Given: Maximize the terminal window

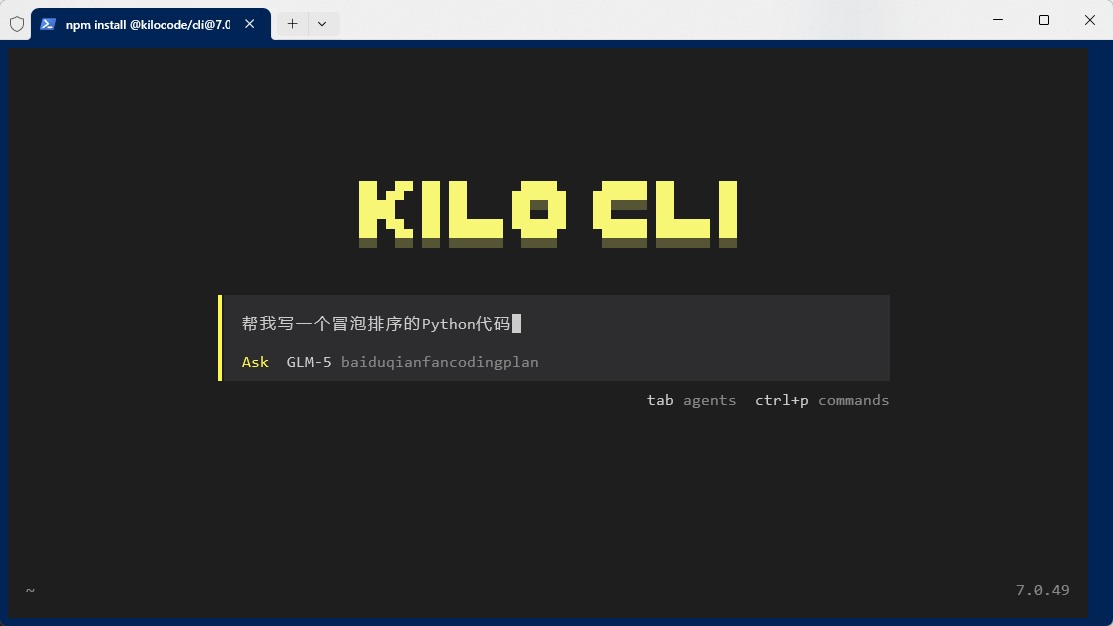Looking at the screenshot, I should click(1044, 20).
